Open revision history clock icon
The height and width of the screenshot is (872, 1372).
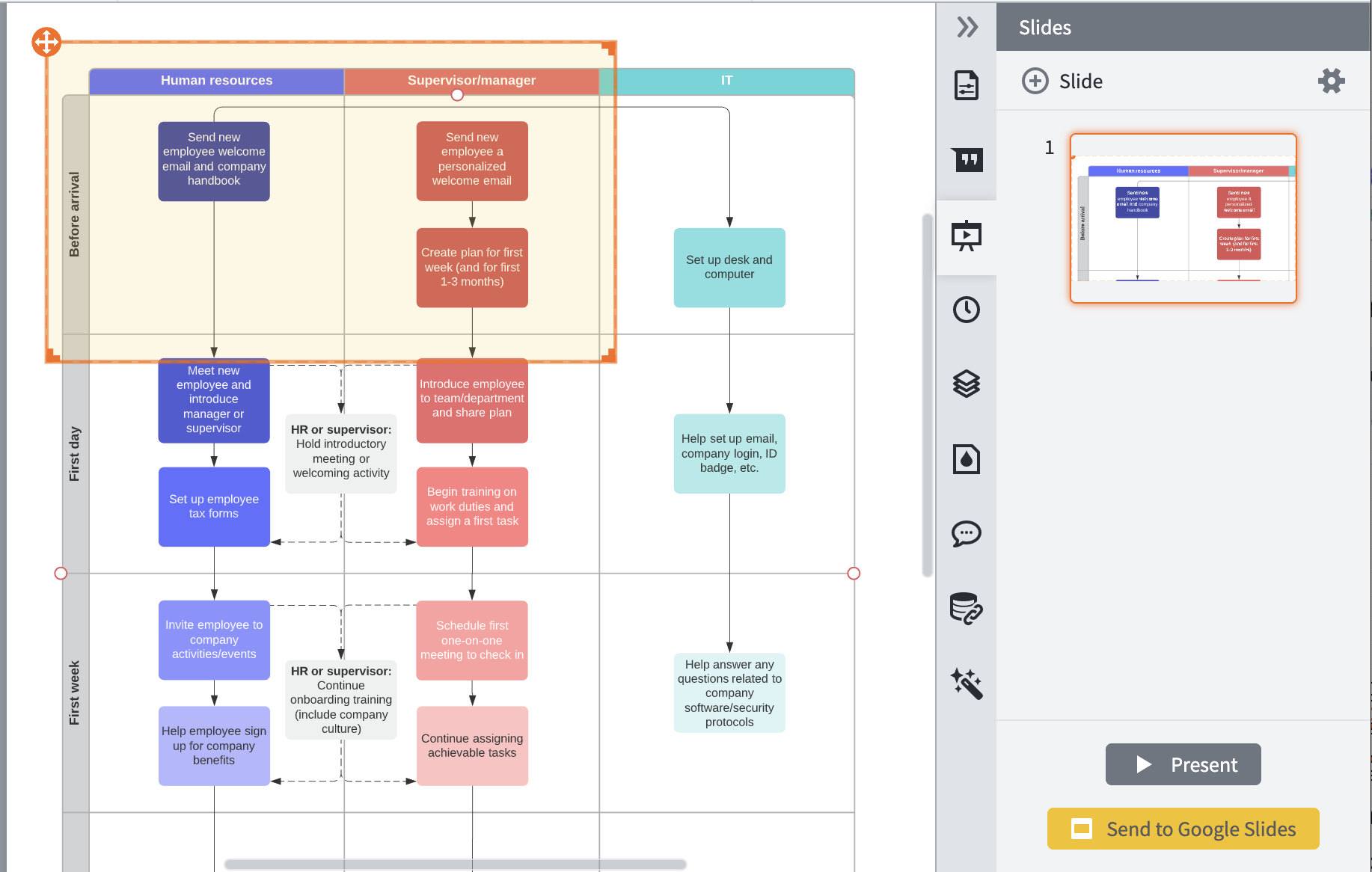pyautogui.click(x=967, y=310)
